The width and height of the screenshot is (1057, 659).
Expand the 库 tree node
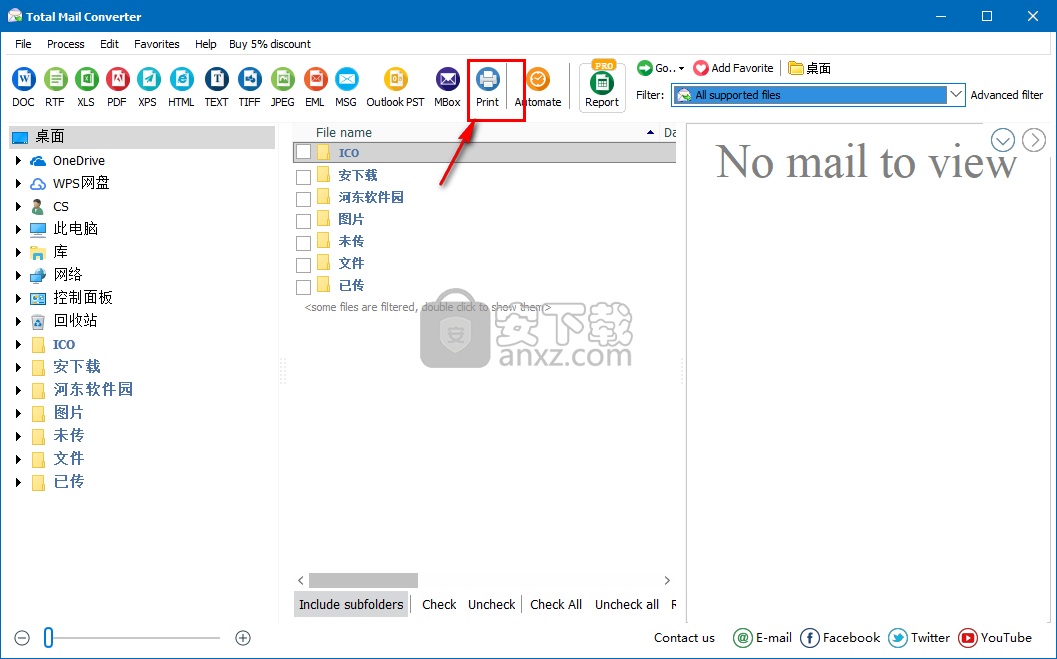coord(18,252)
